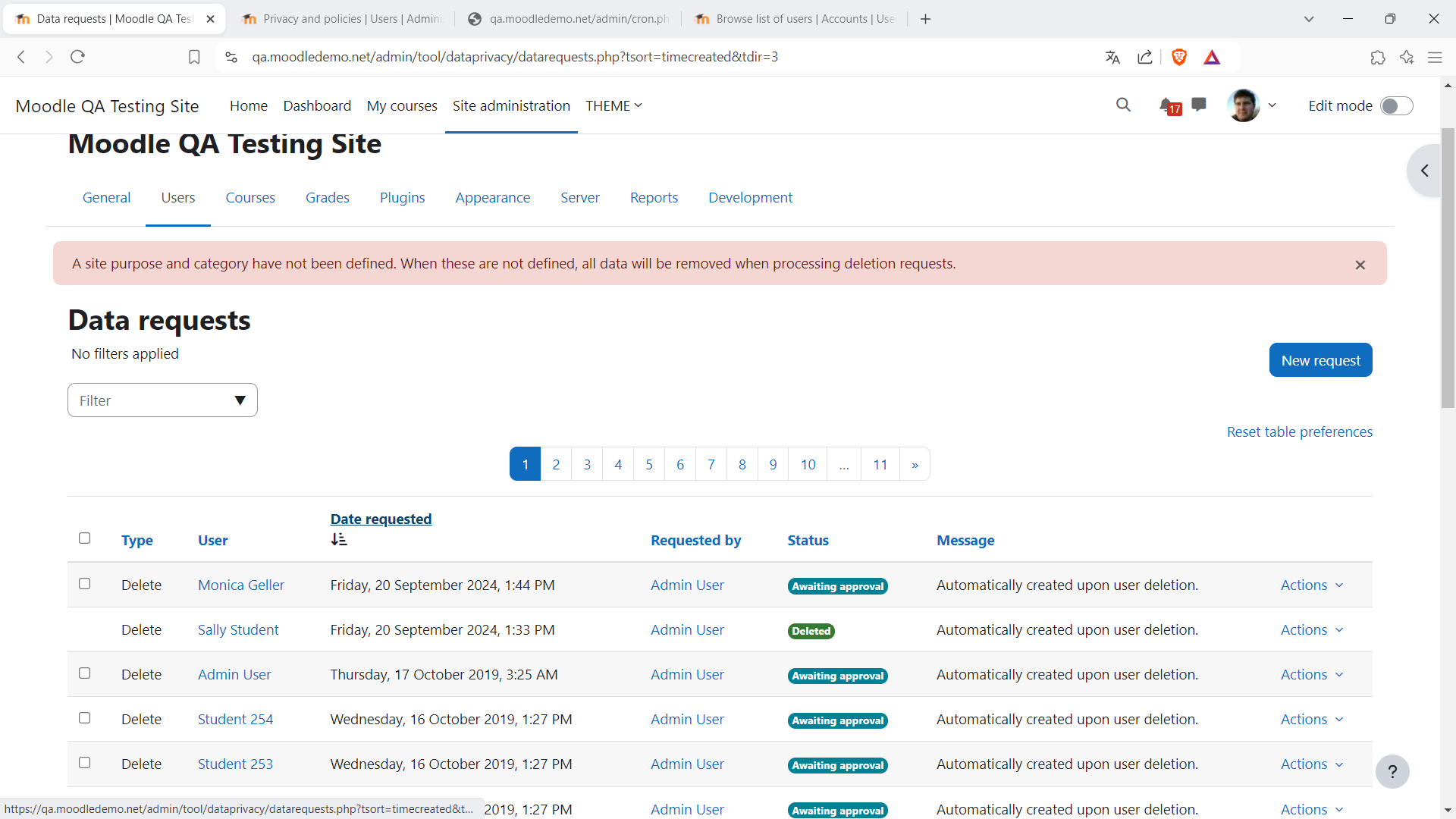
Task: Open Actions menu for Student 253
Action: coord(1311,764)
